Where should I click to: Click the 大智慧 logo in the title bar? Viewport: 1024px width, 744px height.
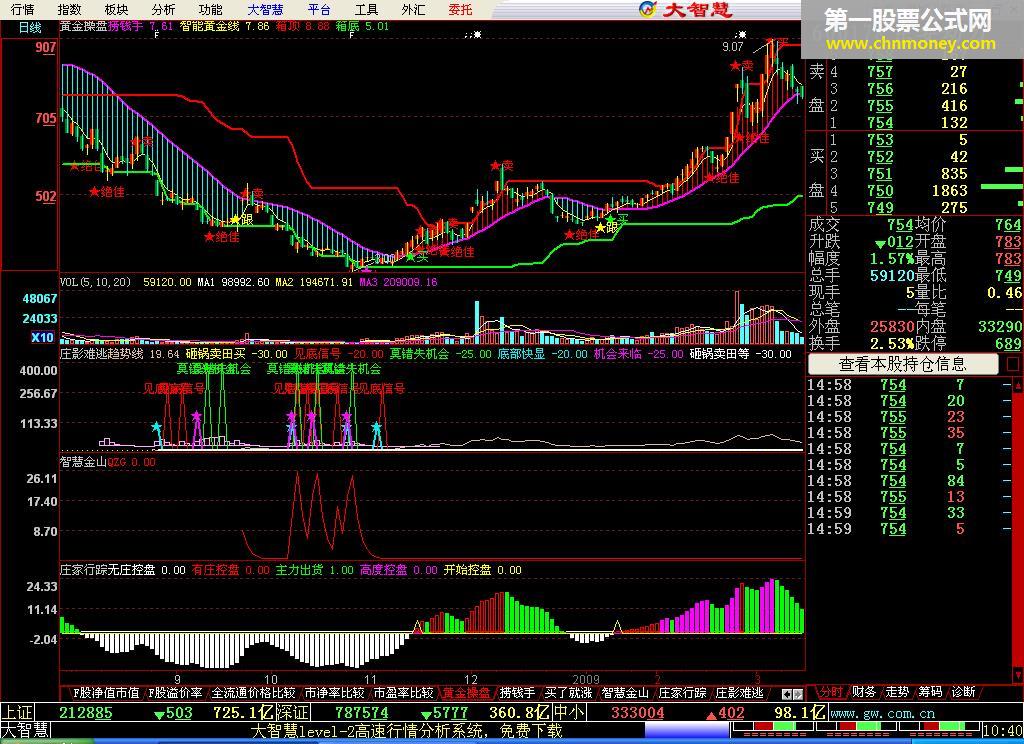pyautogui.click(x=686, y=9)
